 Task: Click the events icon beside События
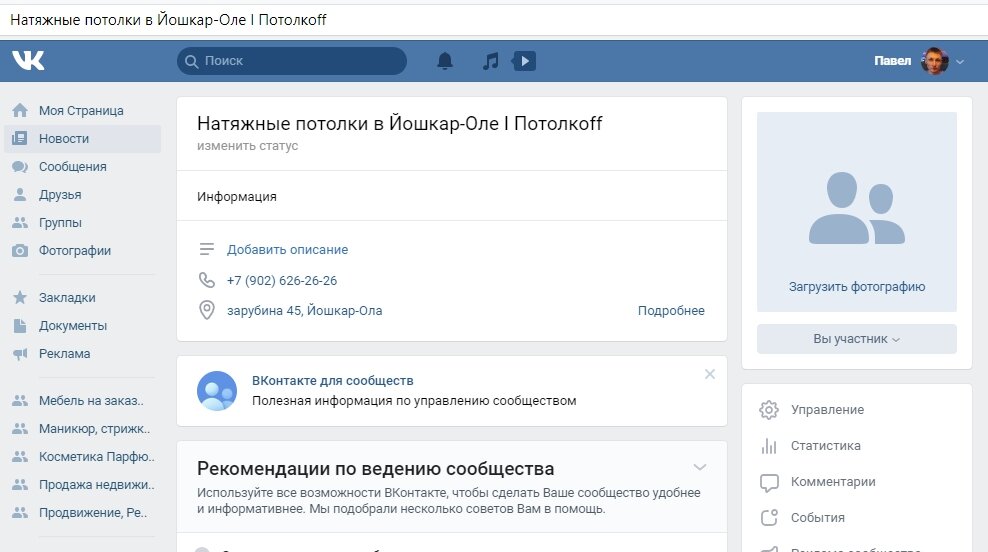coord(769,517)
